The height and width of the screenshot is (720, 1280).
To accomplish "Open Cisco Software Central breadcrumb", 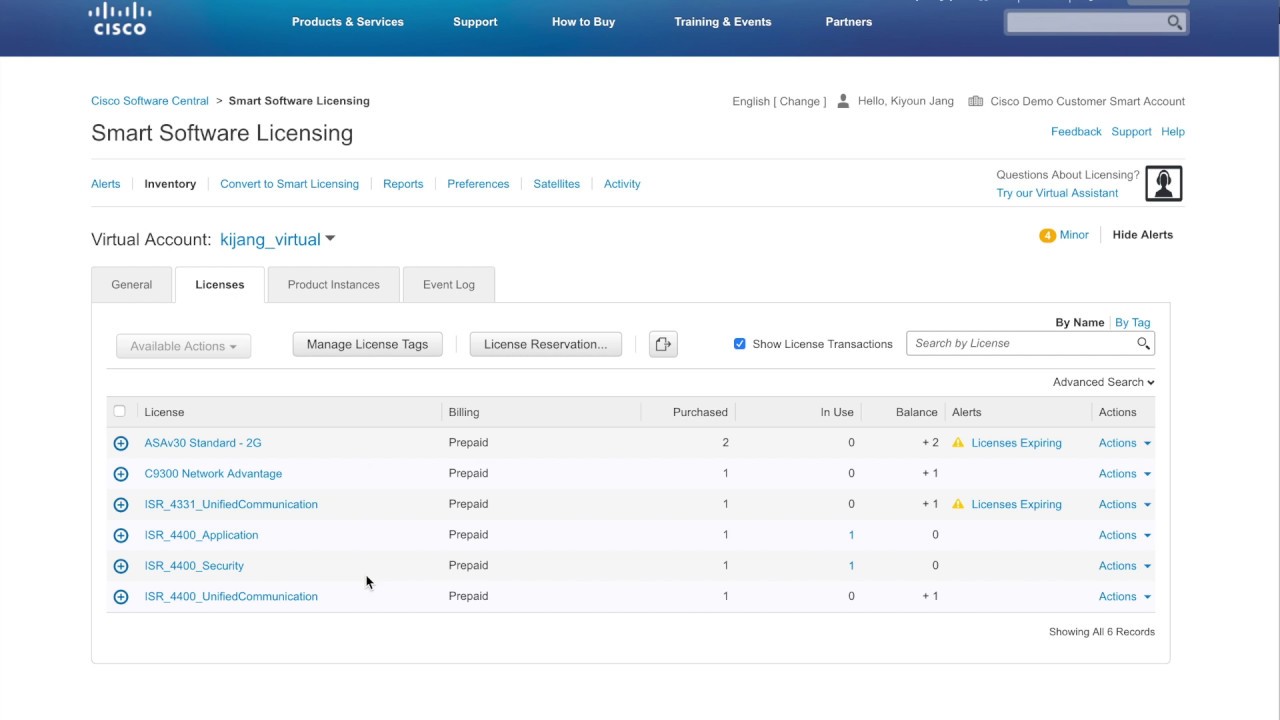I will point(150,101).
